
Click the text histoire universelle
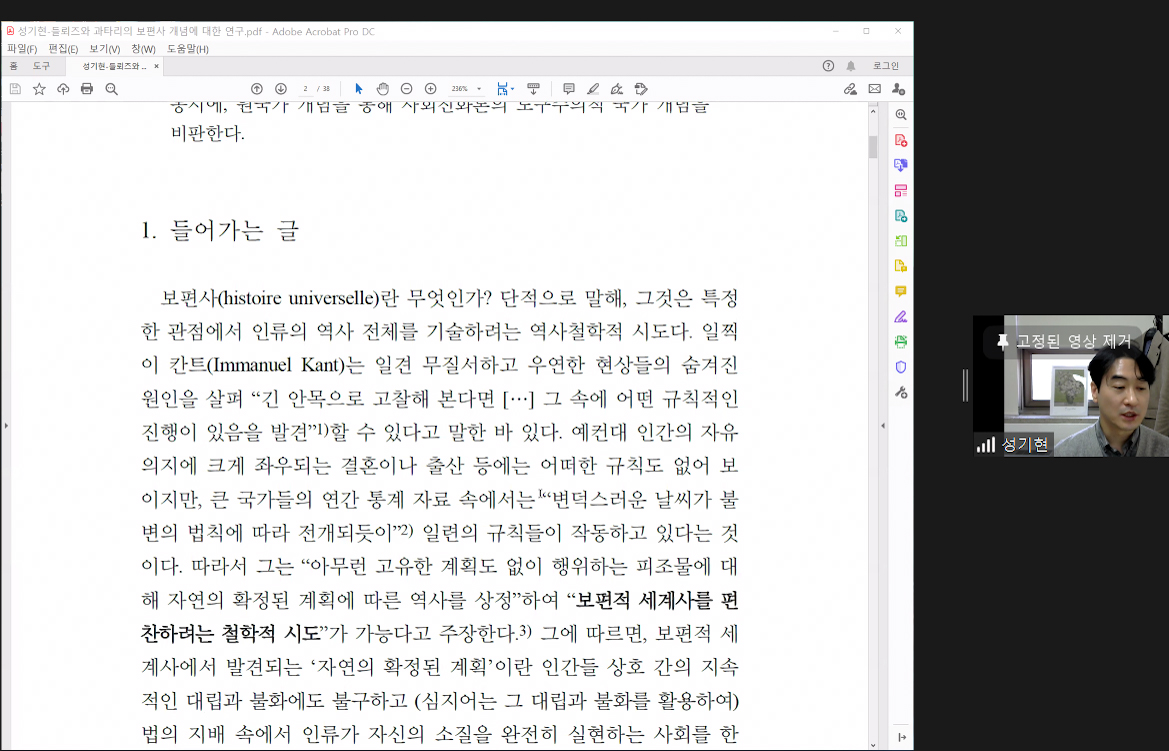point(300,298)
